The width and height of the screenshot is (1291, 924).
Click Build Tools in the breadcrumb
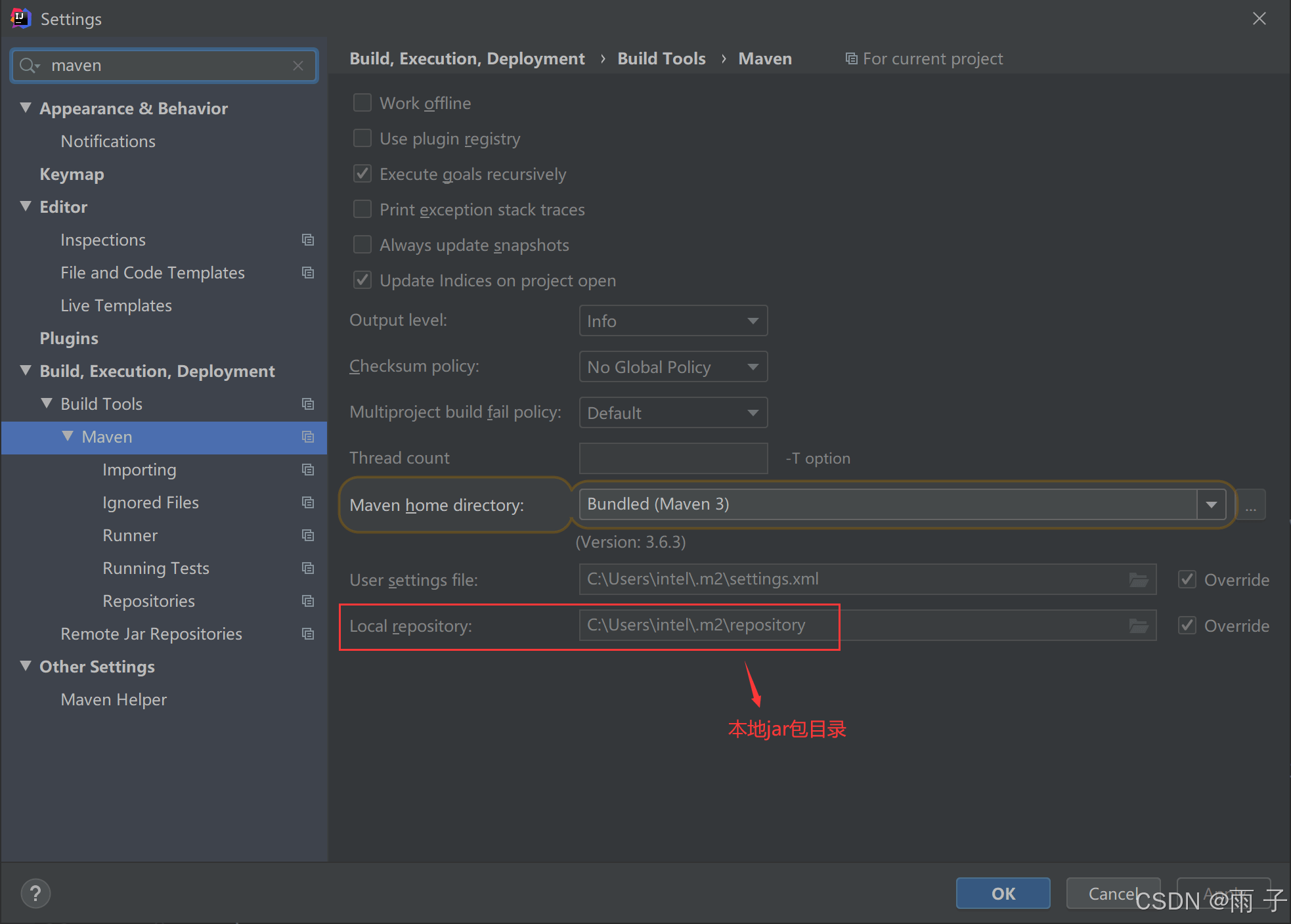(661, 59)
